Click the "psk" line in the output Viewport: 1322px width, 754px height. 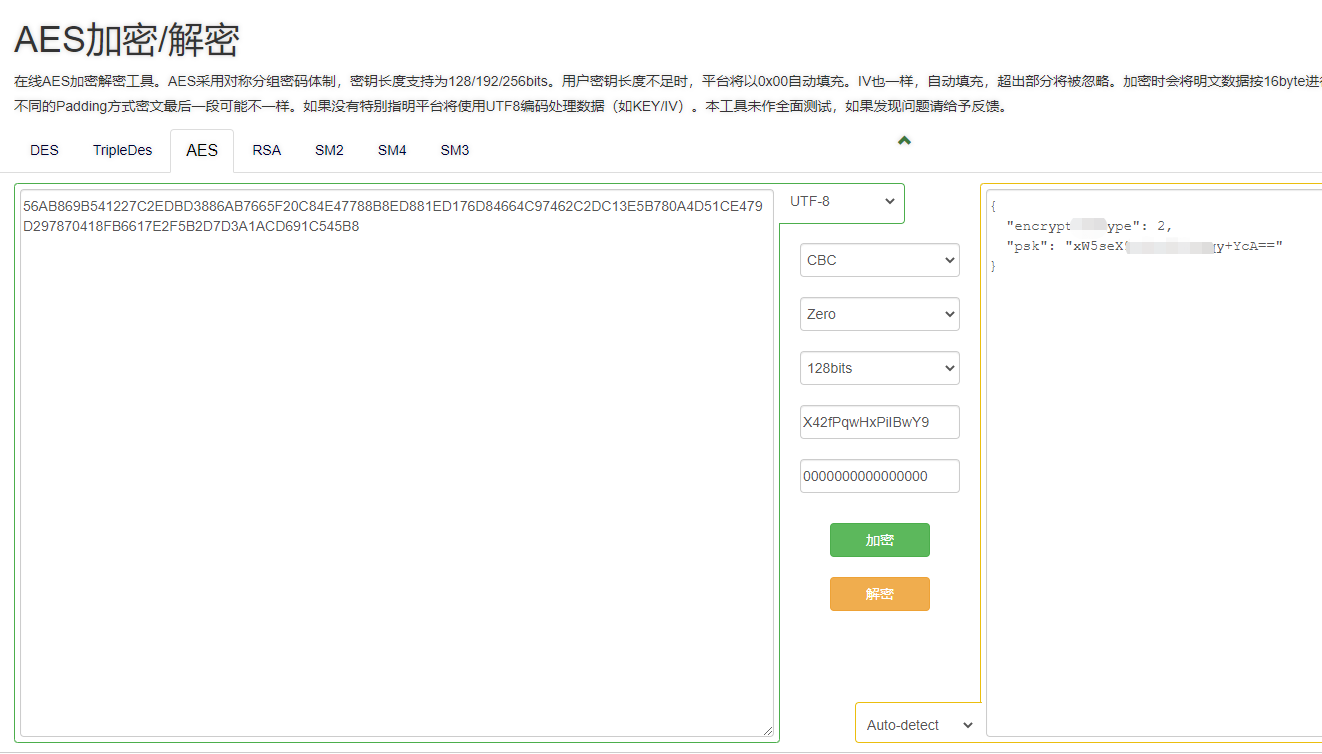pos(1144,246)
